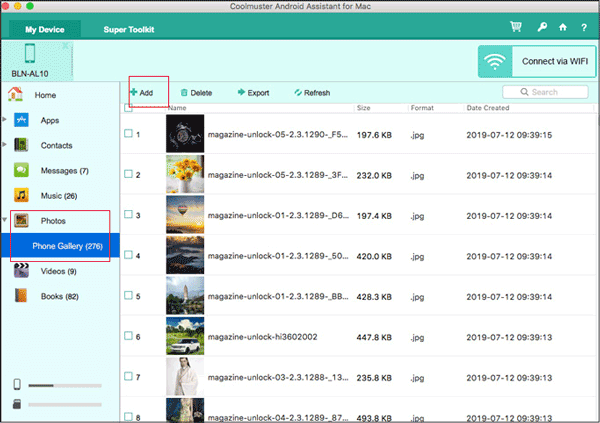Click the Delete trash icon
Screen dimensions: 600x423
(x=184, y=93)
